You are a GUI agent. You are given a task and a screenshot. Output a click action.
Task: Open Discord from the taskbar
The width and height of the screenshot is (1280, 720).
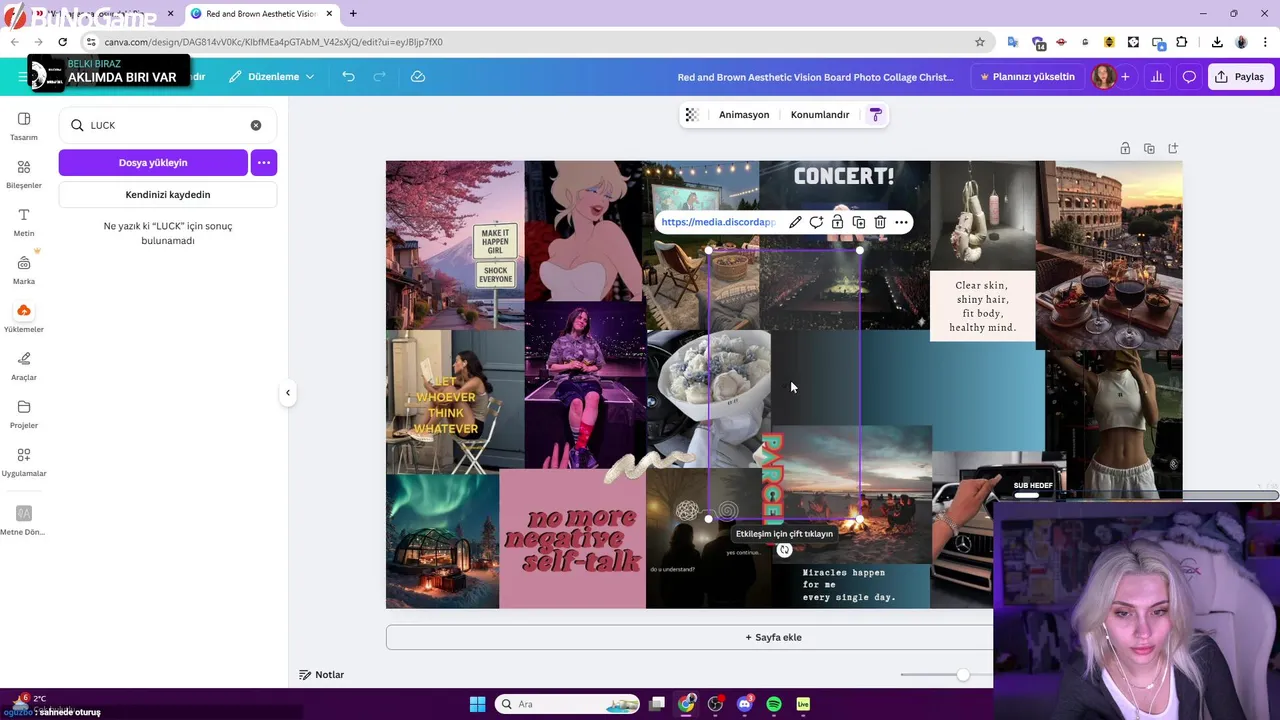click(x=744, y=704)
